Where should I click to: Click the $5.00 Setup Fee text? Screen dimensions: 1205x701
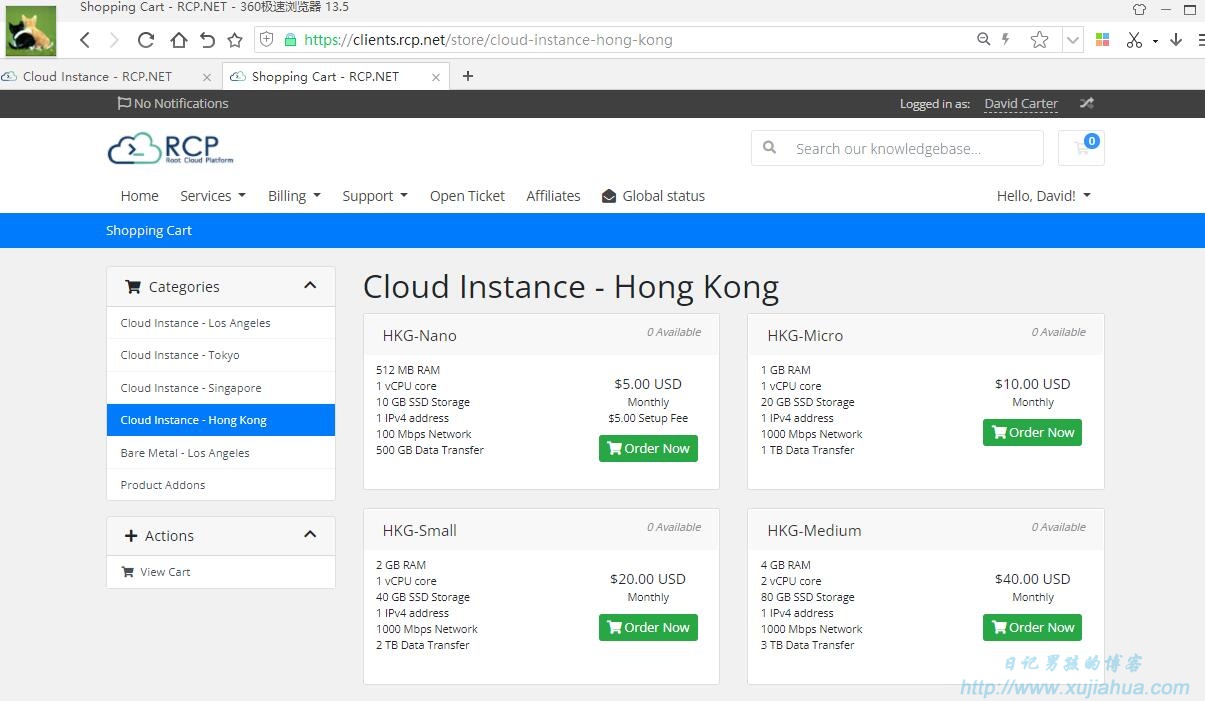[x=648, y=418]
